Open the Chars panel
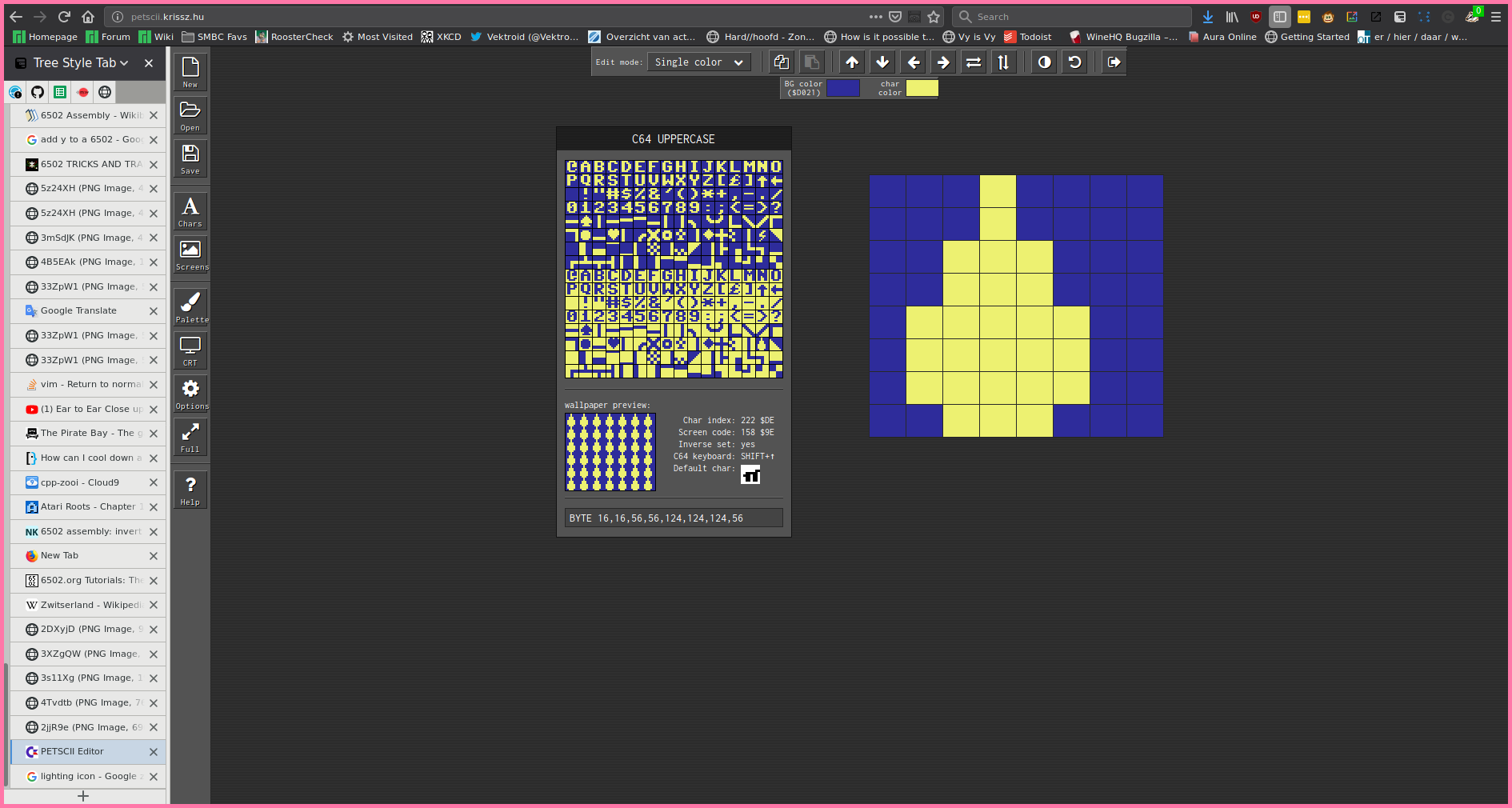1512x808 pixels. [x=190, y=211]
